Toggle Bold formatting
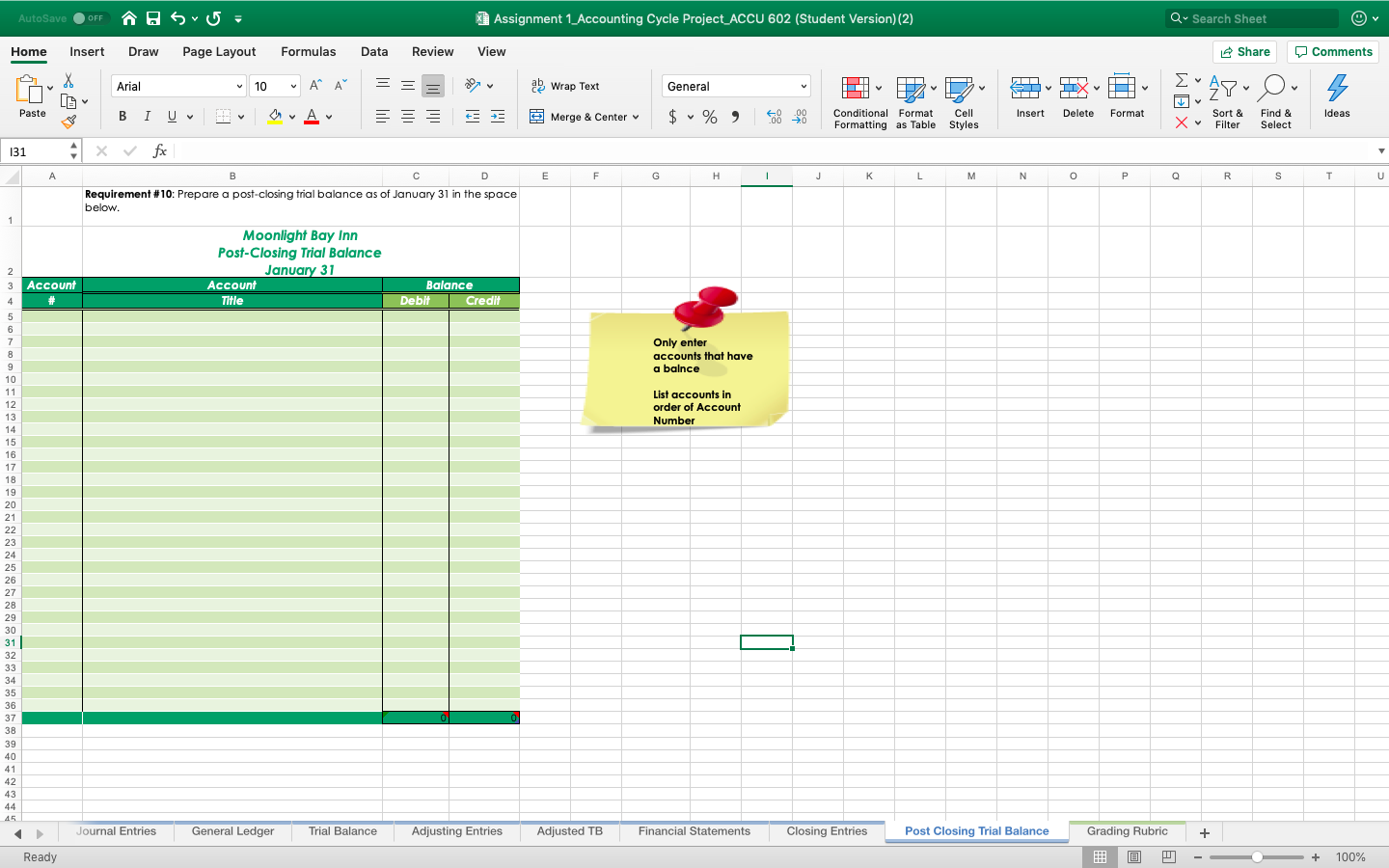 coord(123,117)
